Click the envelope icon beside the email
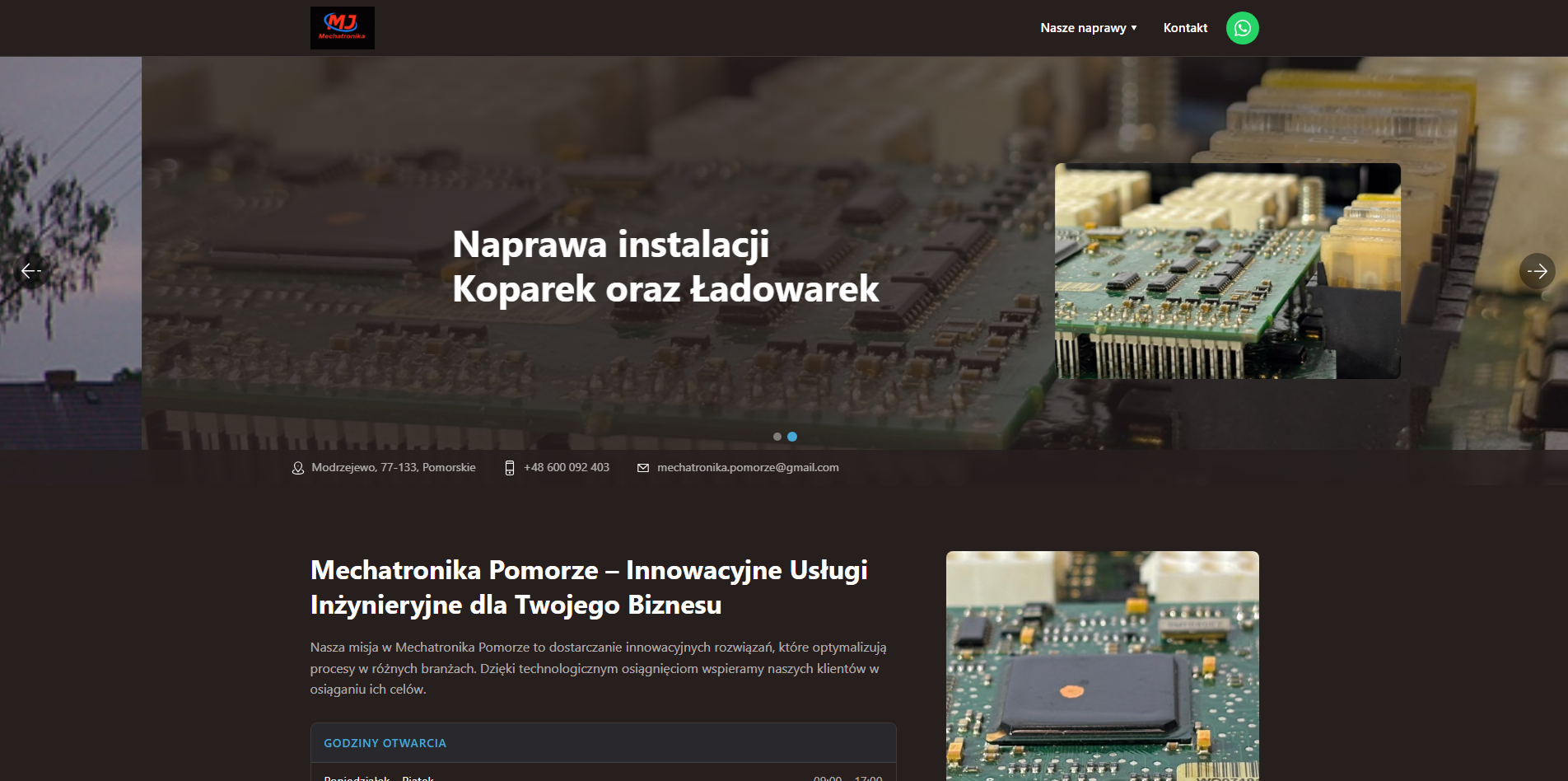The width and height of the screenshot is (1568, 781). click(x=643, y=468)
